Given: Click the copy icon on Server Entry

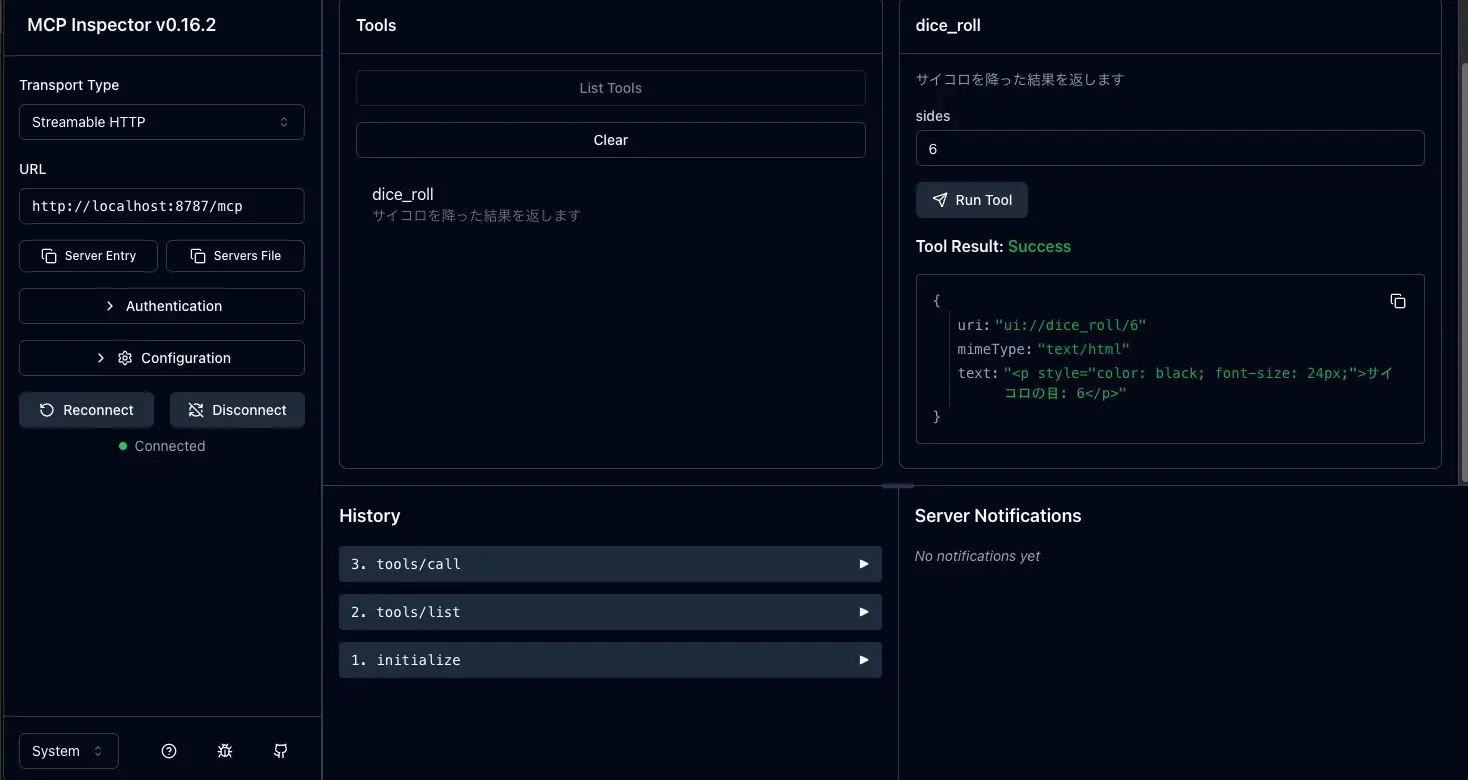Looking at the screenshot, I should [x=49, y=256].
